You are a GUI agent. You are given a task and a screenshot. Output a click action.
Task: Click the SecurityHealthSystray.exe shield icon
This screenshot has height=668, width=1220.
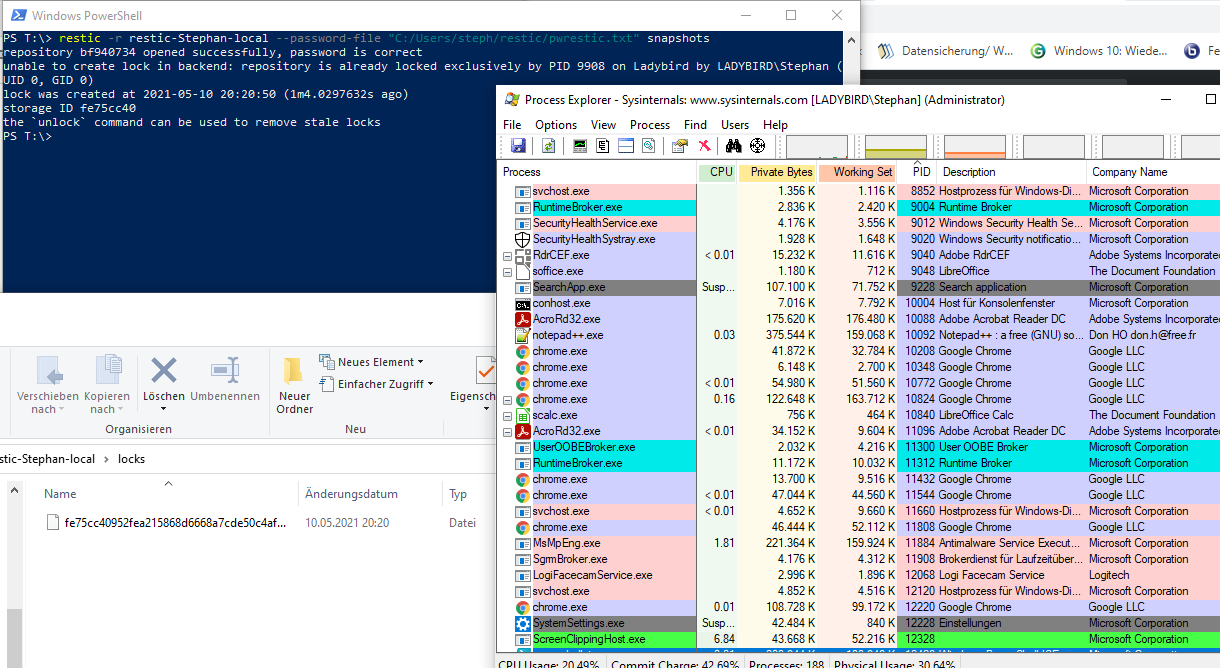point(522,239)
